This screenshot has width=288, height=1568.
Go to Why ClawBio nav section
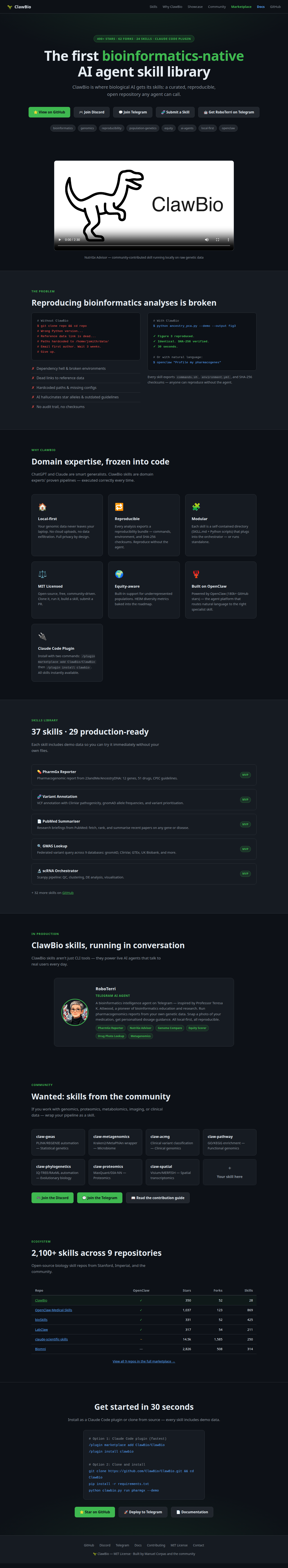pyautogui.click(x=172, y=7)
